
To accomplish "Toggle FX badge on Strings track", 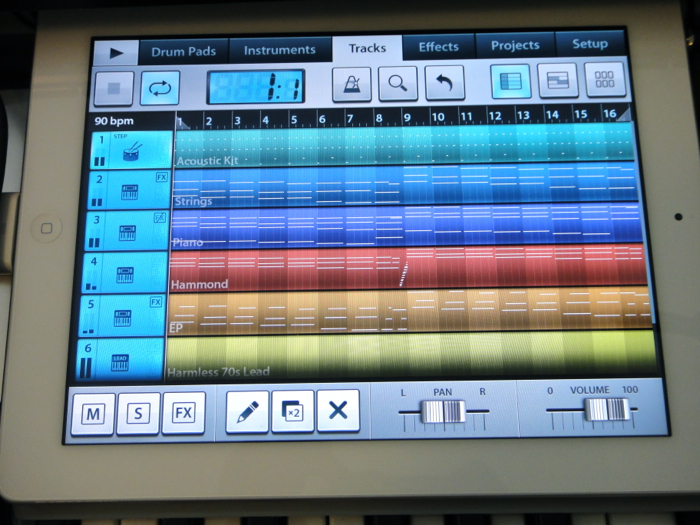I will point(162,177).
